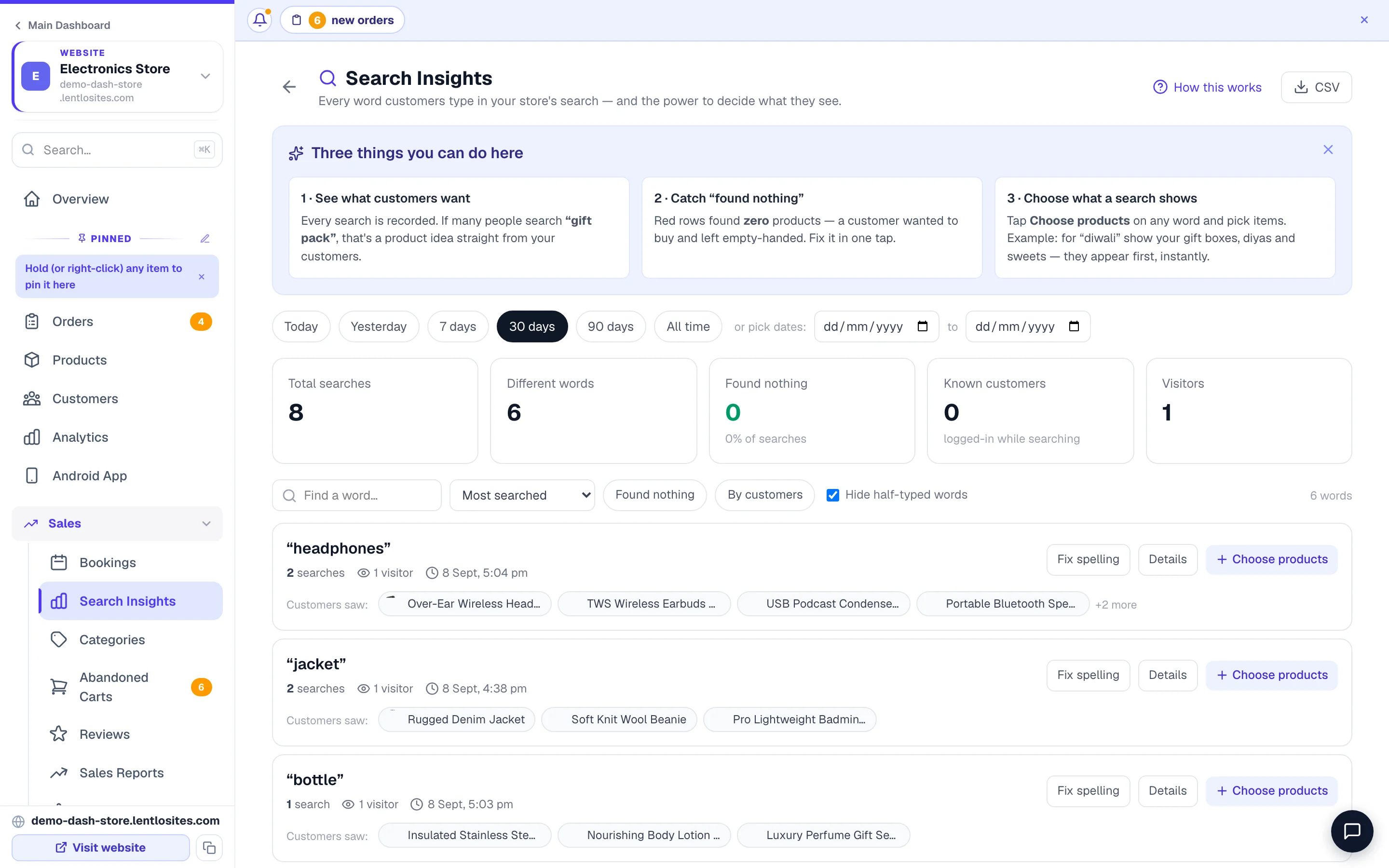Dismiss the Three things you can do banner
The height and width of the screenshot is (868, 1389).
click(1328, 150)
